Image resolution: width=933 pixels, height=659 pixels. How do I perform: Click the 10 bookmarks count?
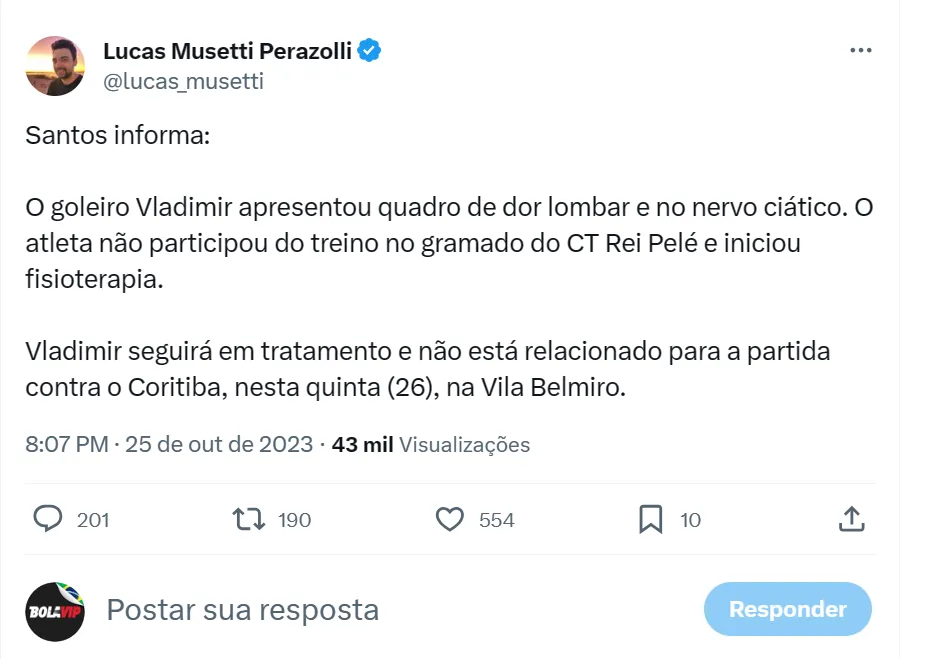pos(690,520)
